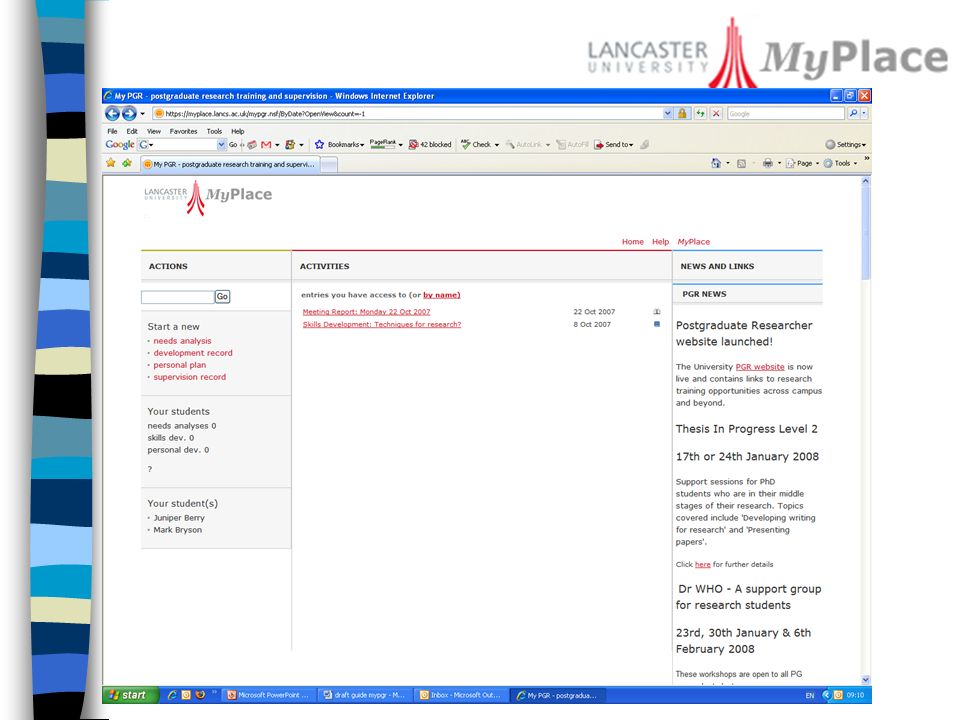Click the Google toolbar logo
The height and width of the screenshot is (720, 960).
(119, 144)
